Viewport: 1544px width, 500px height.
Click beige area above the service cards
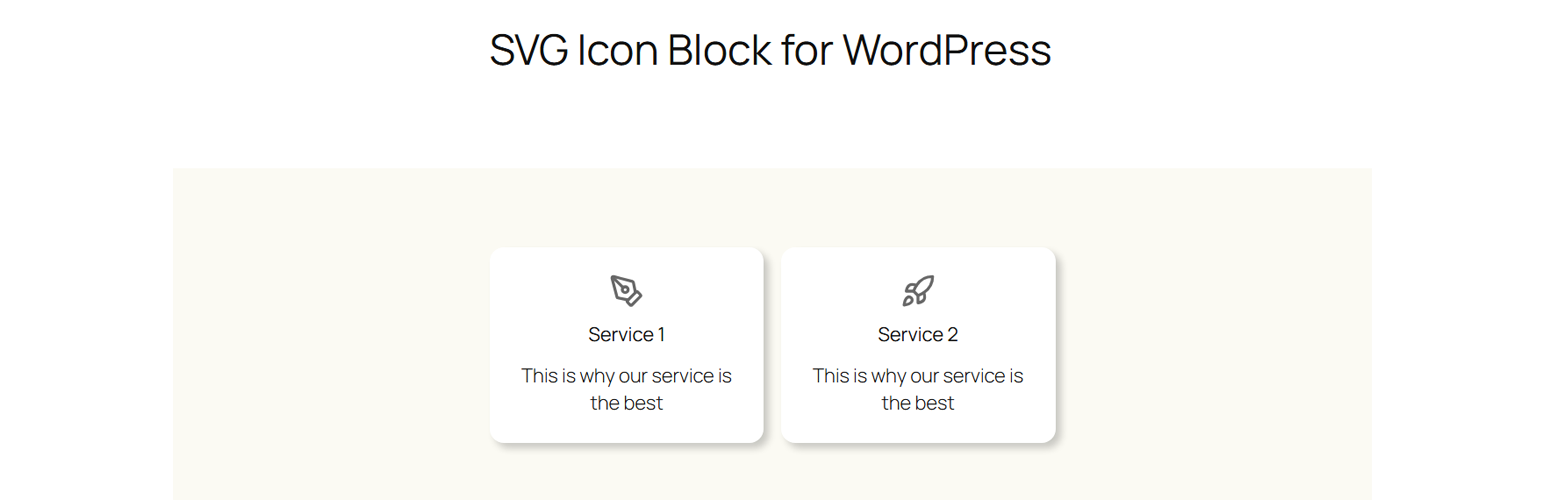pos(770,205)
